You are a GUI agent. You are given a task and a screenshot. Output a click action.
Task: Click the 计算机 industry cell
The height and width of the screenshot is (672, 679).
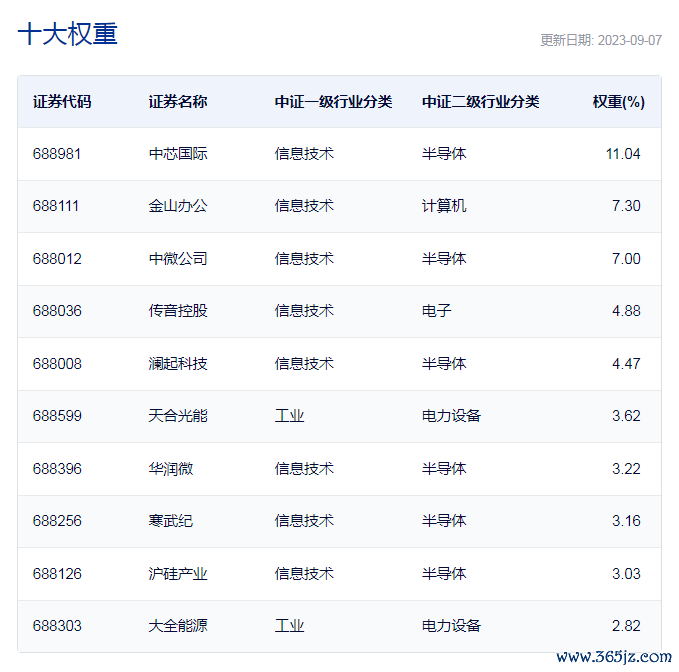(x=444, y=206)
